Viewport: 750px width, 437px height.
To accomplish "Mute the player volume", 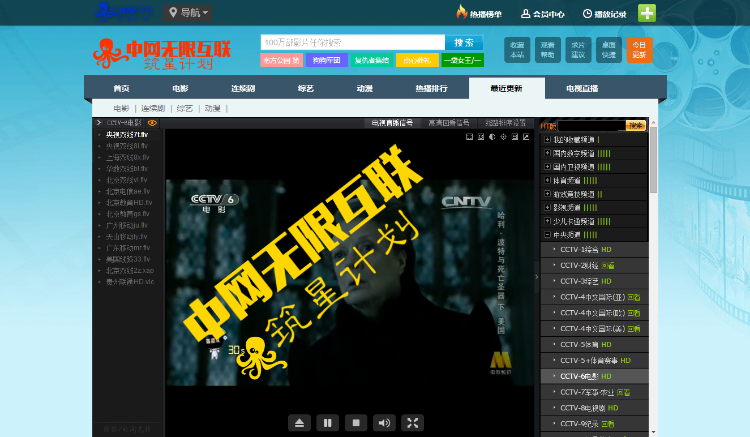I will [x=384, y=423].
